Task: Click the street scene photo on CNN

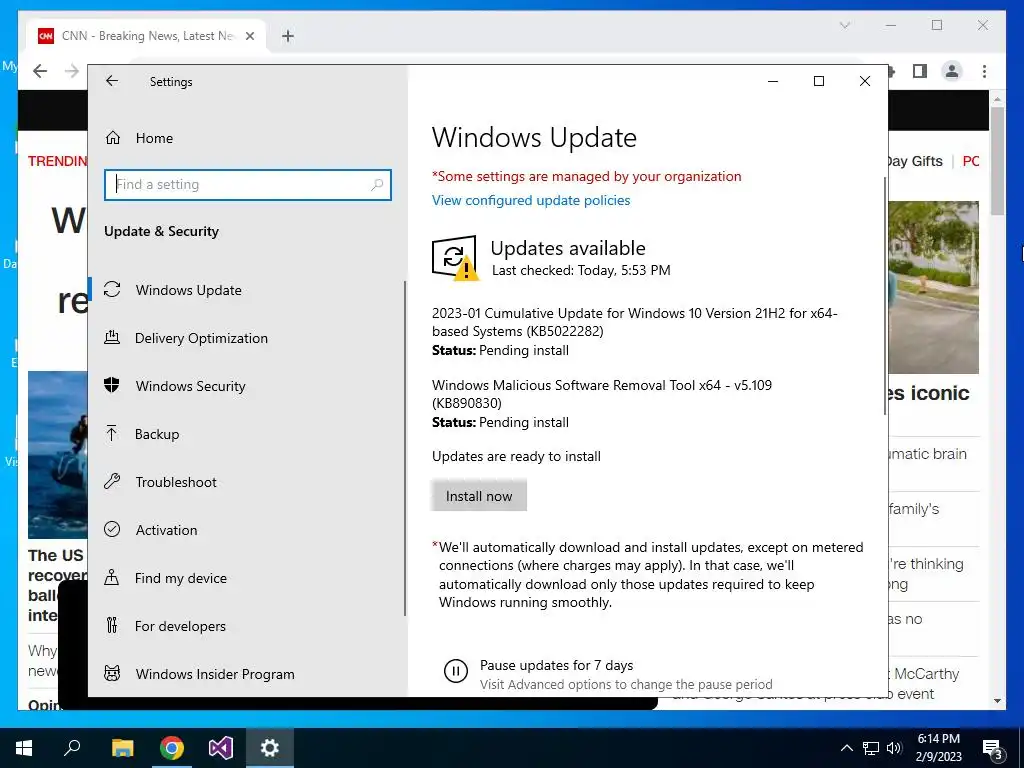Action: (933, 287)
